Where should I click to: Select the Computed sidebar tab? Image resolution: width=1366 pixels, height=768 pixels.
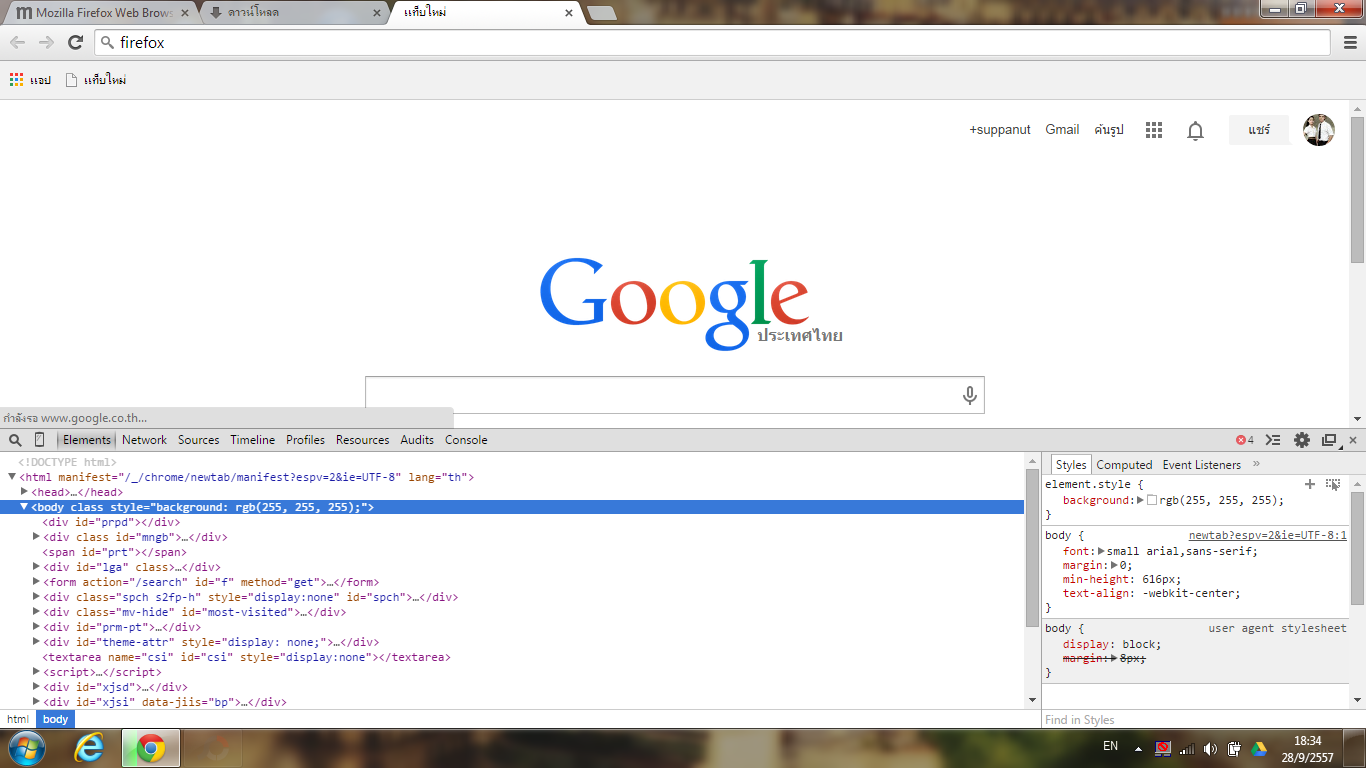(x=1125, y=465)
